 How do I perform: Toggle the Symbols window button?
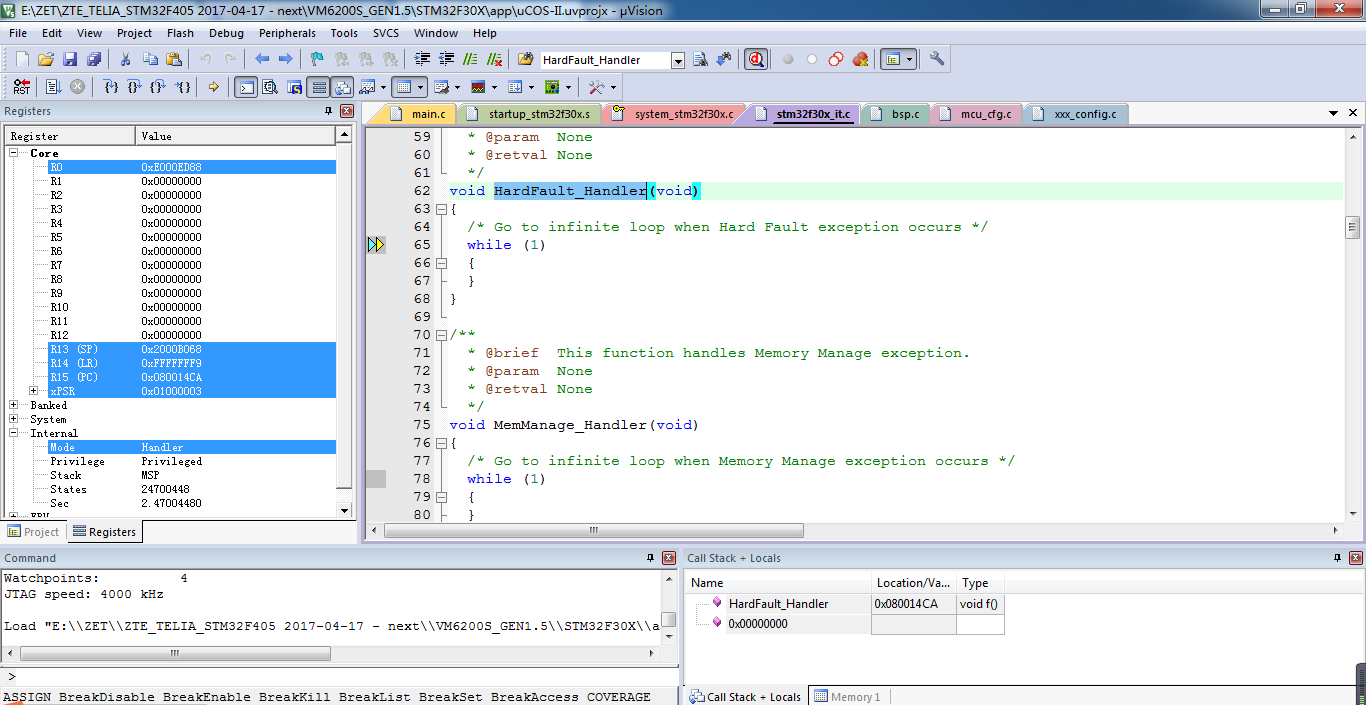point(294,87)
